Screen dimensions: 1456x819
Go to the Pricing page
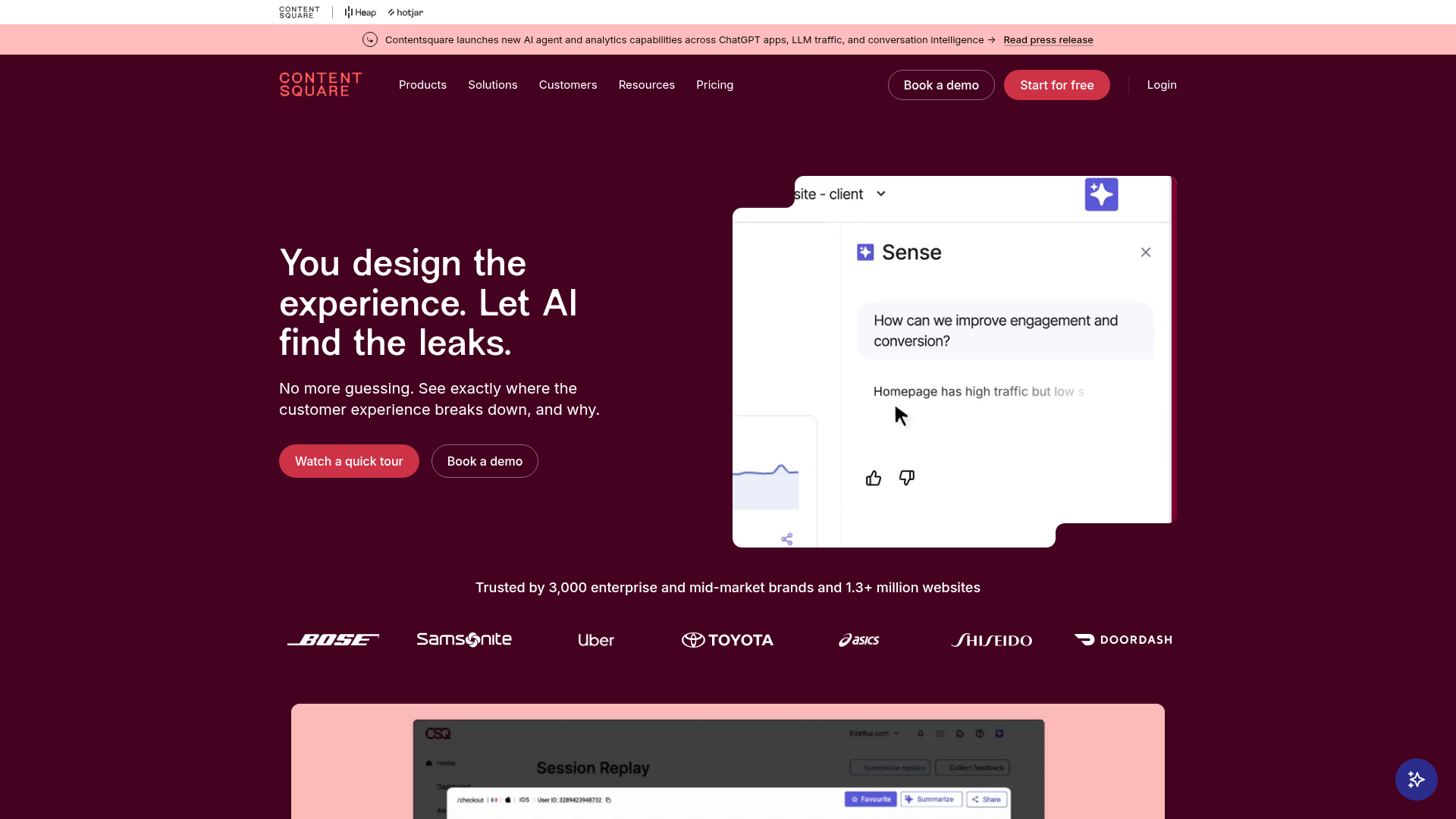click(715, 85)
